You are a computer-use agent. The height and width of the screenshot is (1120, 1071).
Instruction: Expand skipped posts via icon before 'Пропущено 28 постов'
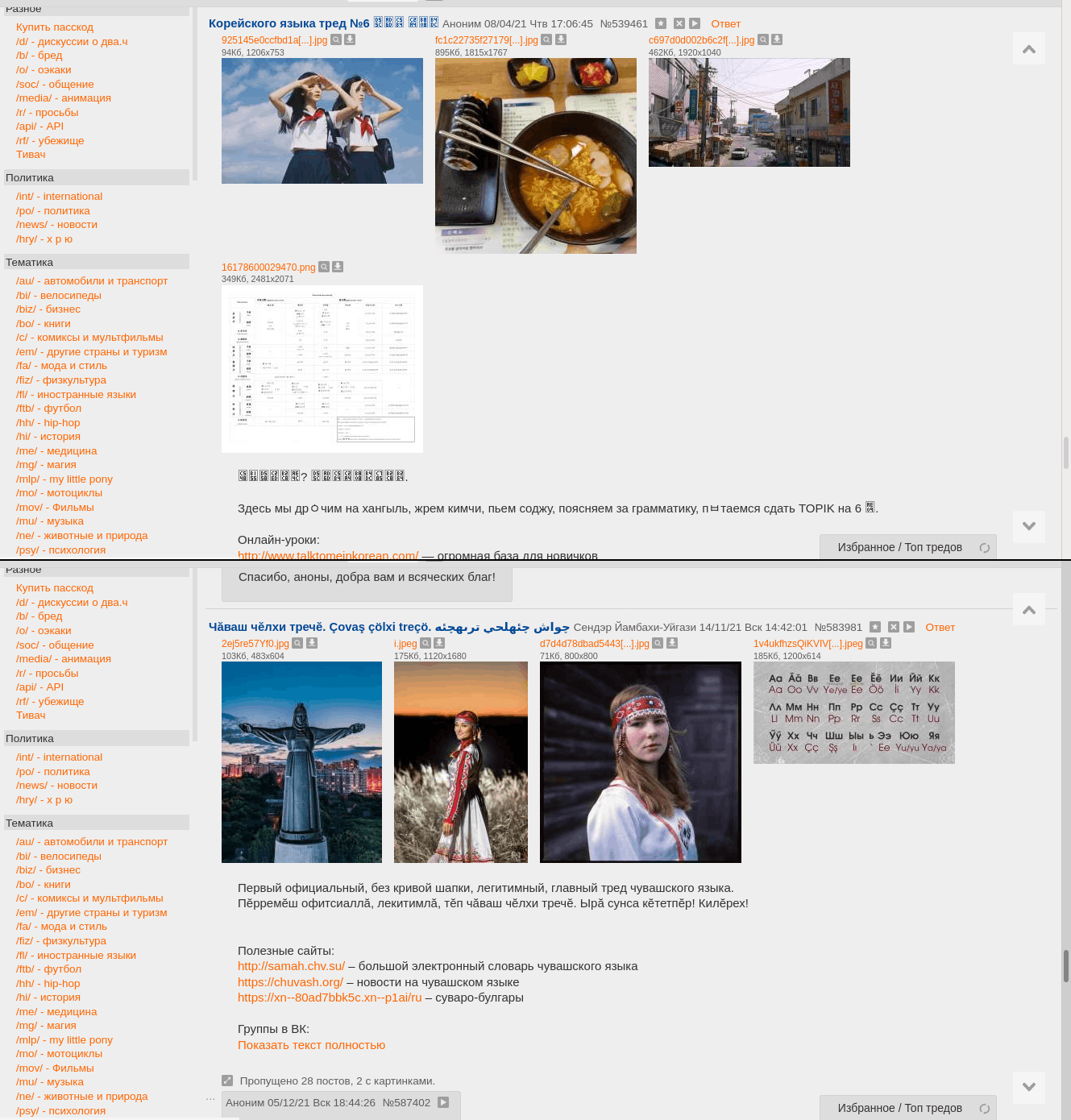pyautogui.click(x=227, y=1081)
